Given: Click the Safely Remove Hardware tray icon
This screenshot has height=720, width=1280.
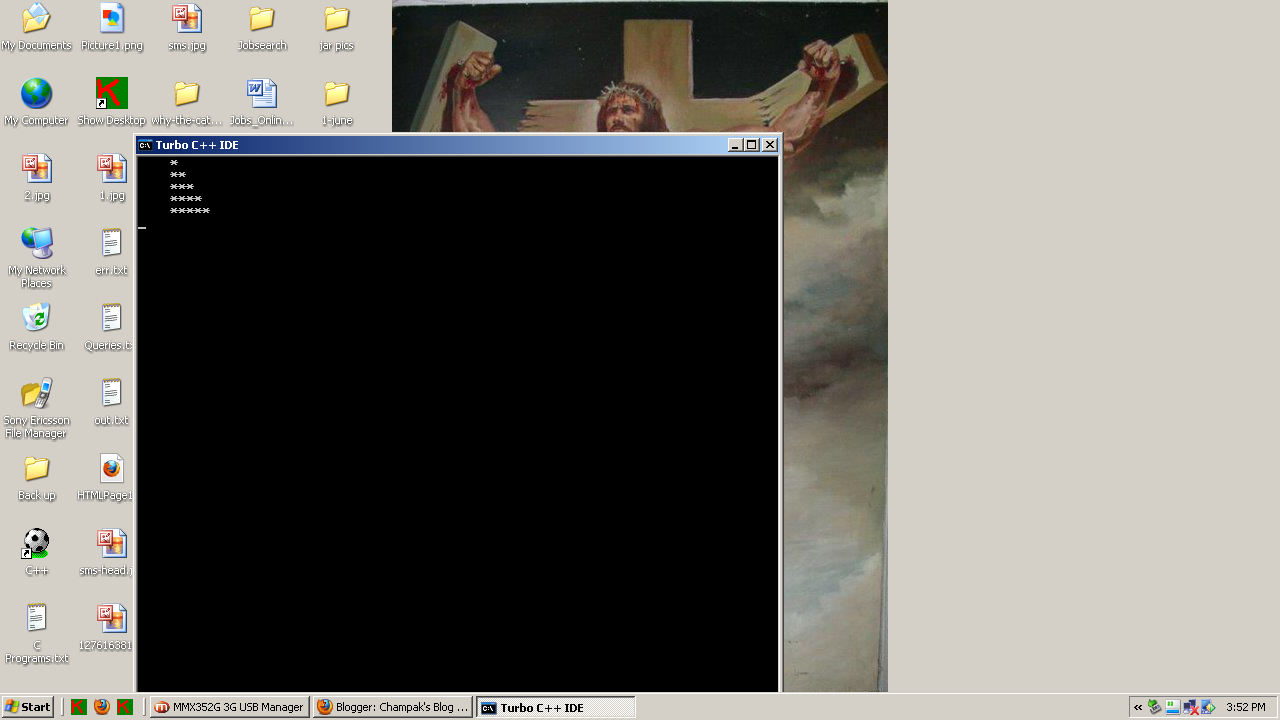Looking at the screenshot, I should click(1155, 707).
